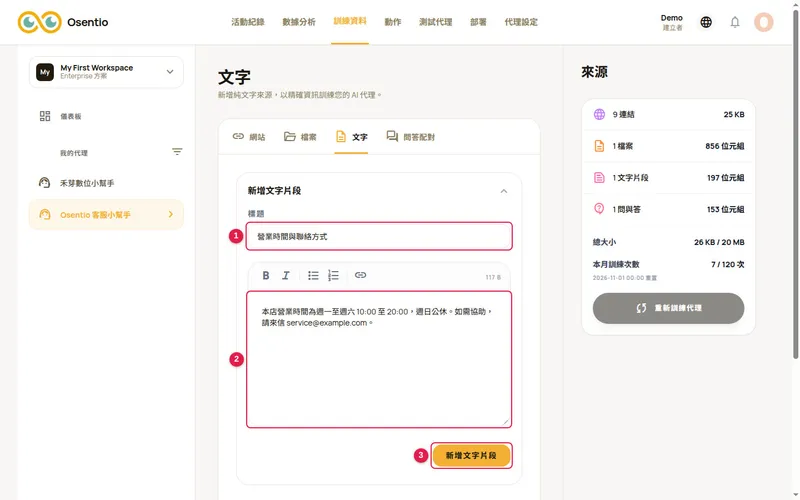Click the 7 / 120 次 training count
The width and height of the screenshot is (800, 500).
(x=728, y=264)
